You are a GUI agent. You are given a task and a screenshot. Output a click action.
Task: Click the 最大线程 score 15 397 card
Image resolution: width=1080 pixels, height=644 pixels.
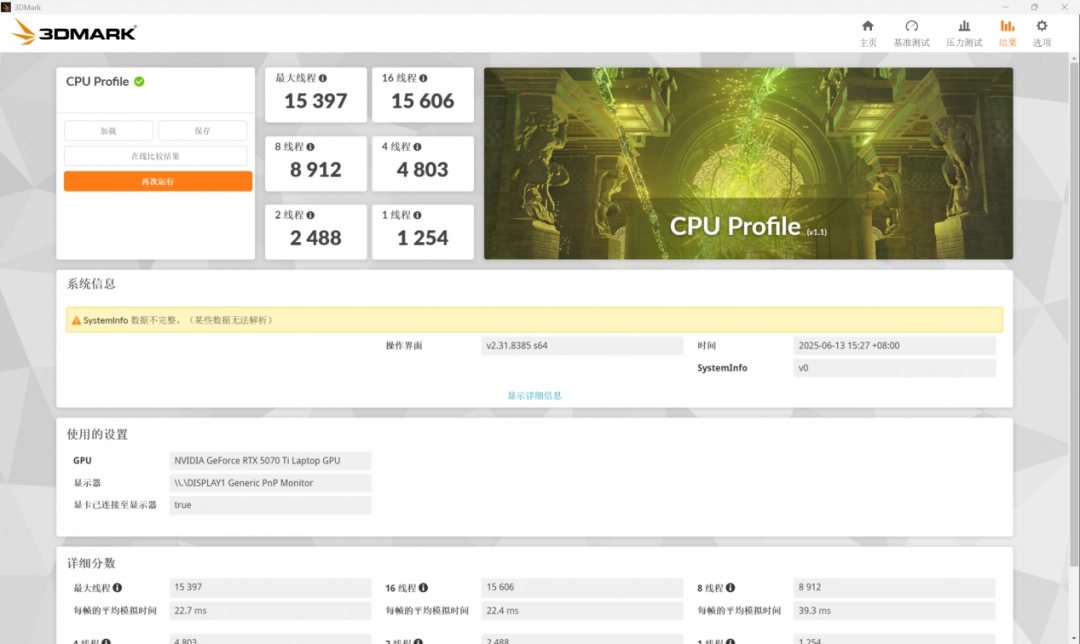point(315,95)
